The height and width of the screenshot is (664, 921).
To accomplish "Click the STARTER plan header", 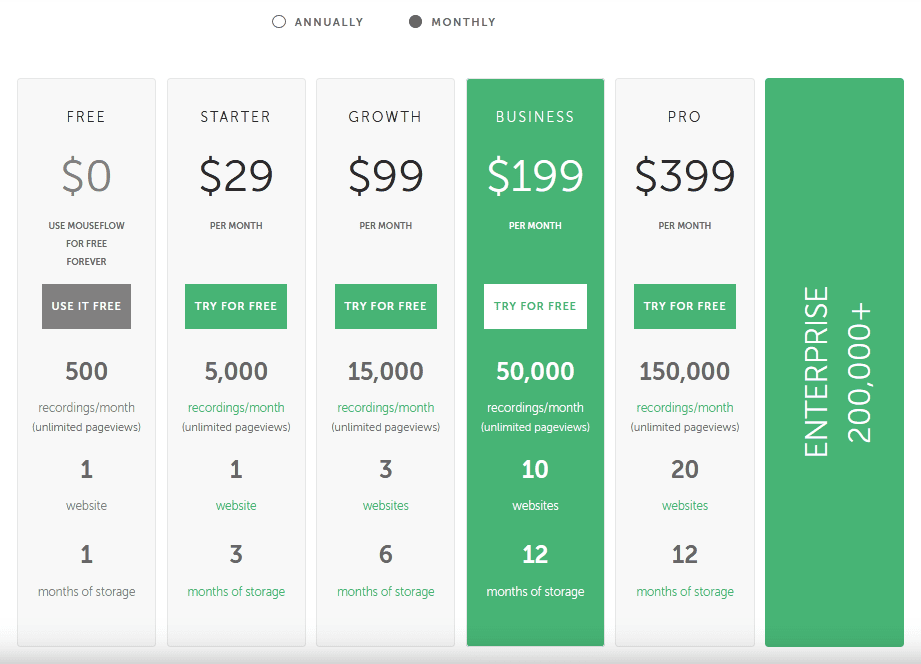I will point(235,117).
